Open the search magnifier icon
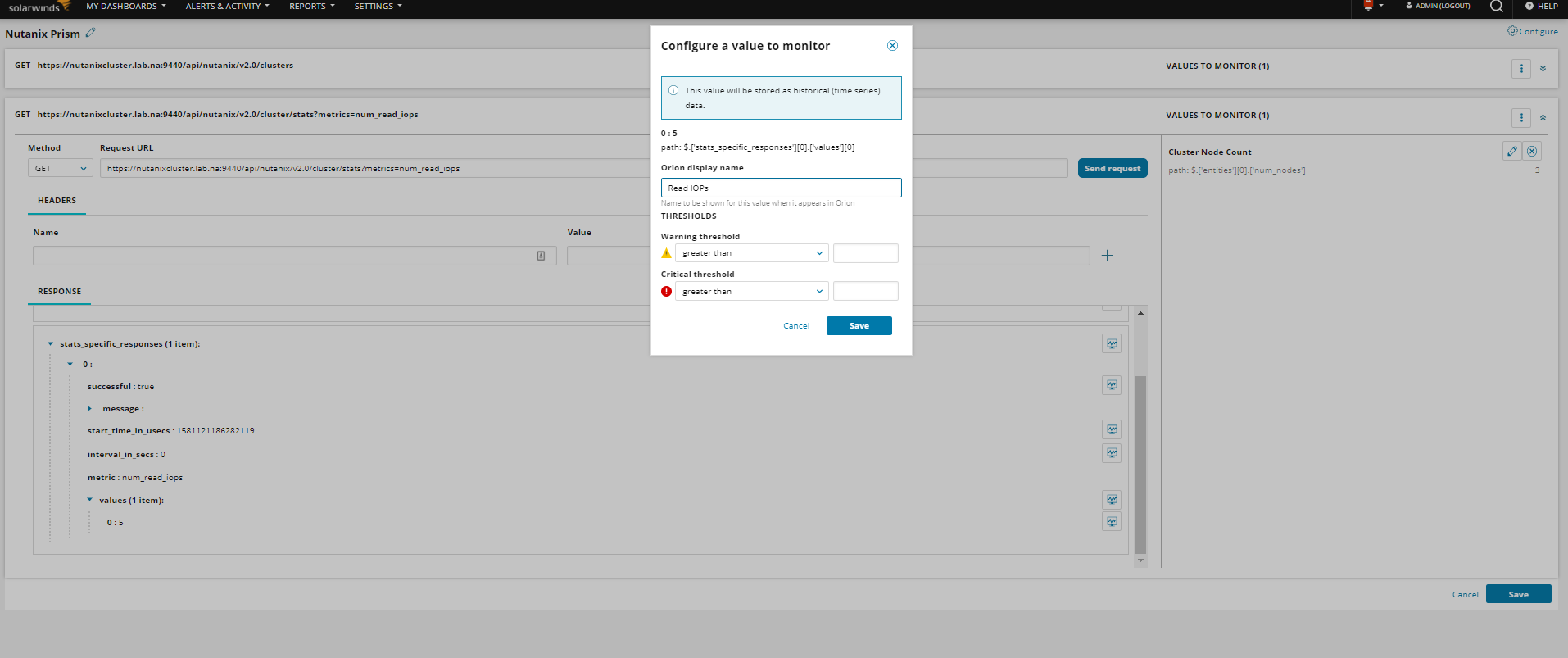Image resolution: width=1568 pixels, height=658 pixels. [x=1496, y=7]
